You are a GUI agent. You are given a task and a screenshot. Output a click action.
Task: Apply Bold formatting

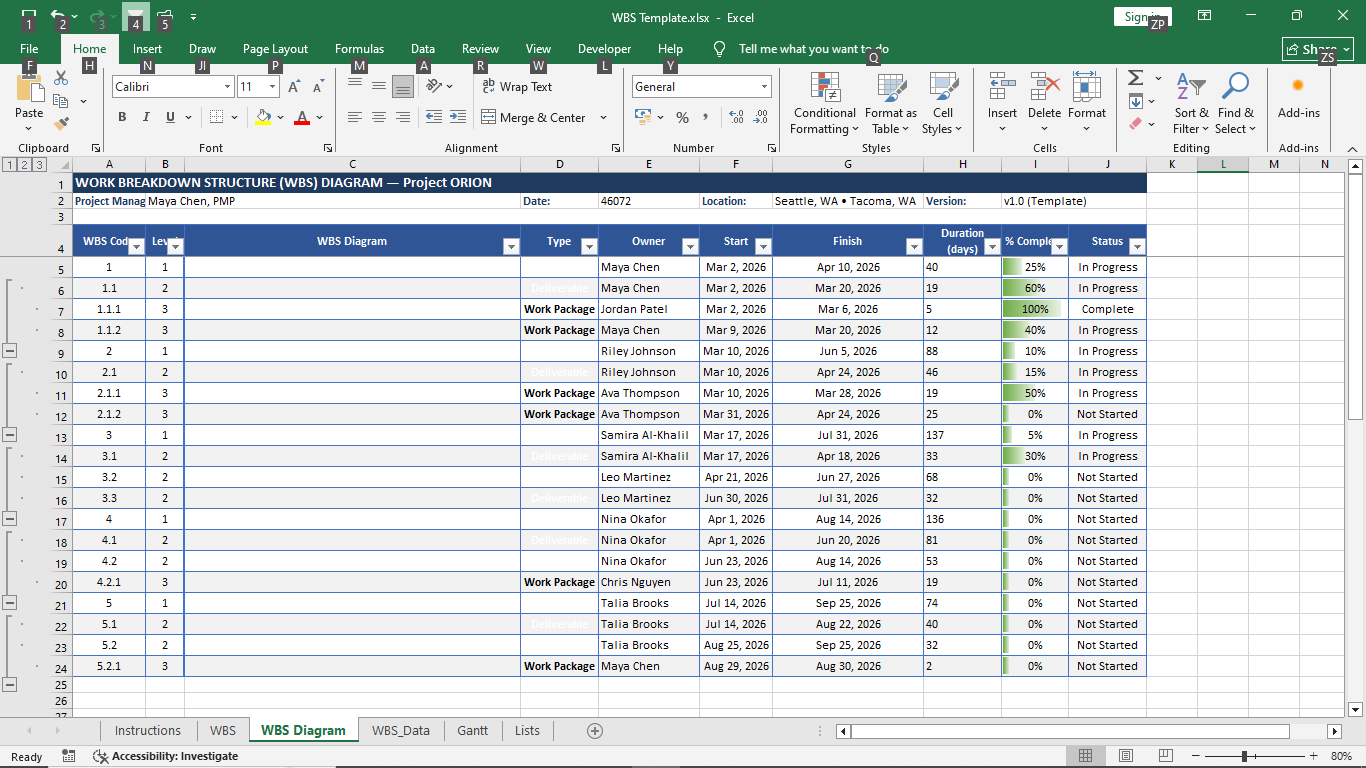pos(122,117)
